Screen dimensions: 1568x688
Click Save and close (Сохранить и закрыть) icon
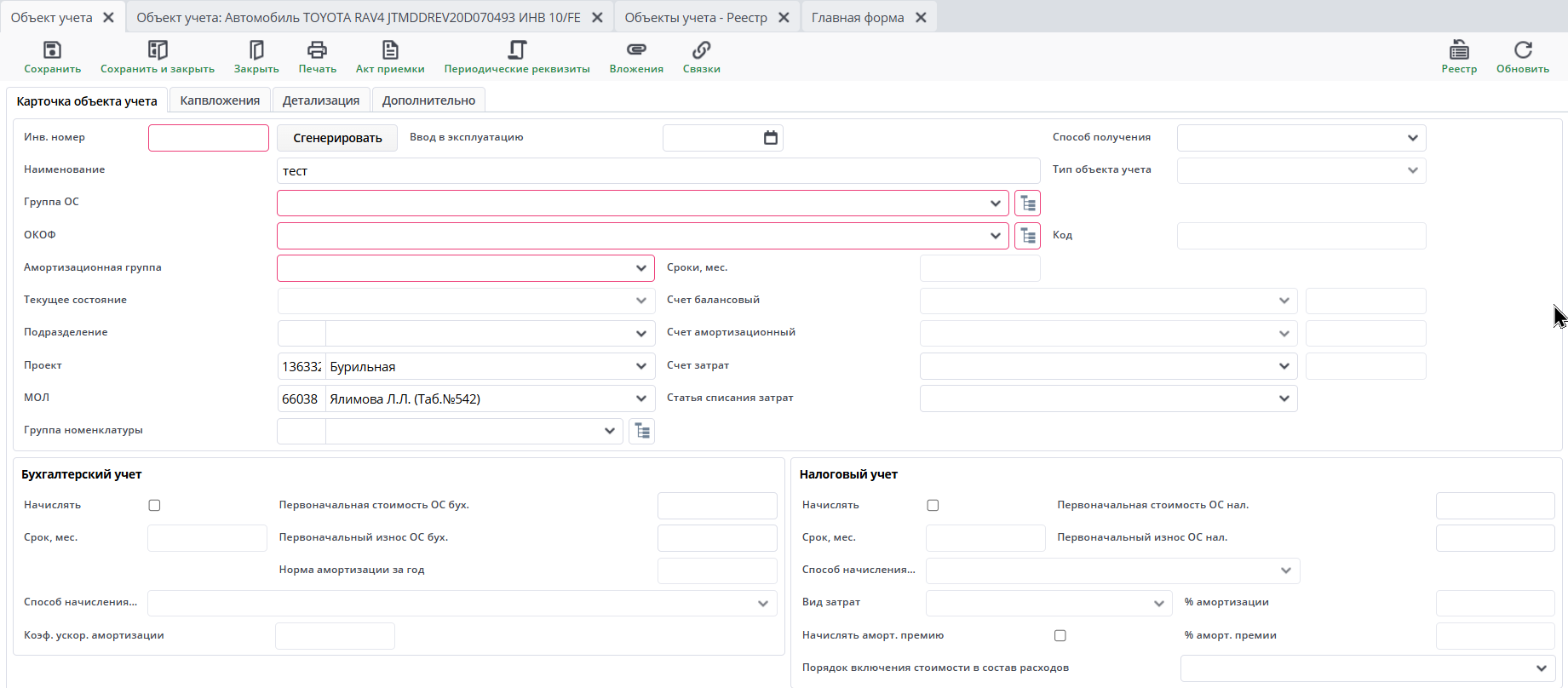coord(158,50)
